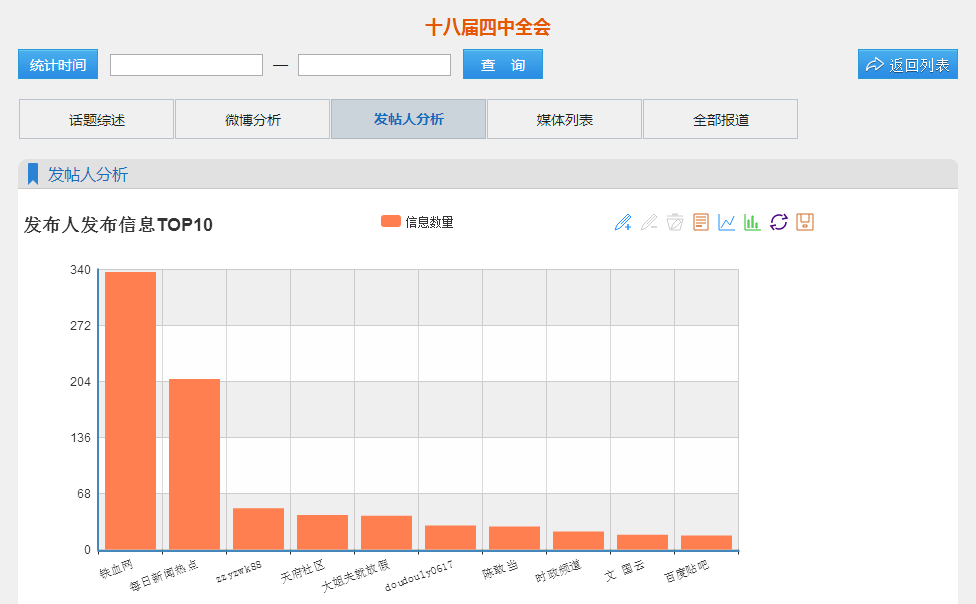This screenshot has width=976, height=604.
Task: Click the start date input field
Action: [x=186, y=65]
